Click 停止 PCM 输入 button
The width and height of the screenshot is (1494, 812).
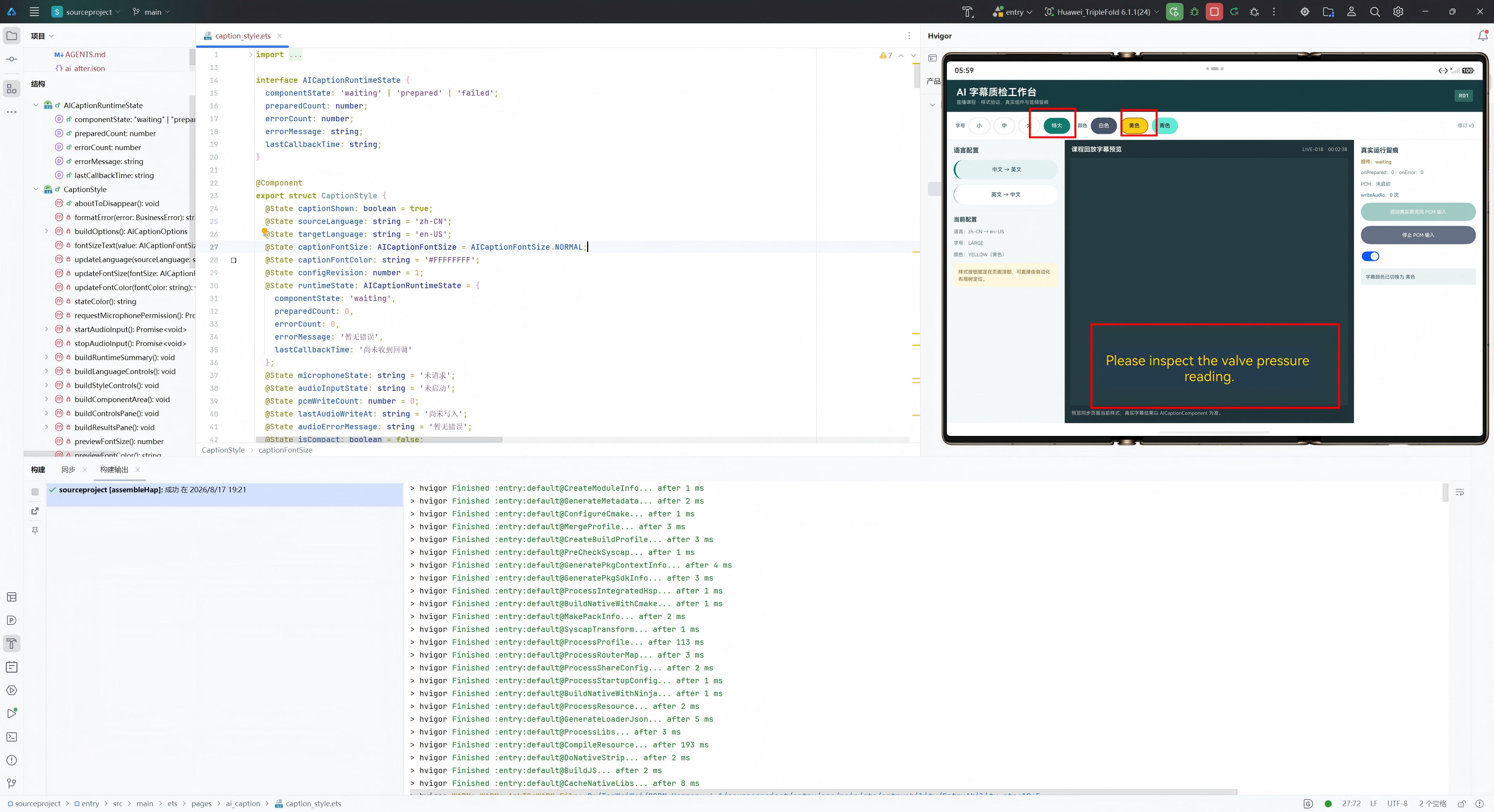[1418, 235]
